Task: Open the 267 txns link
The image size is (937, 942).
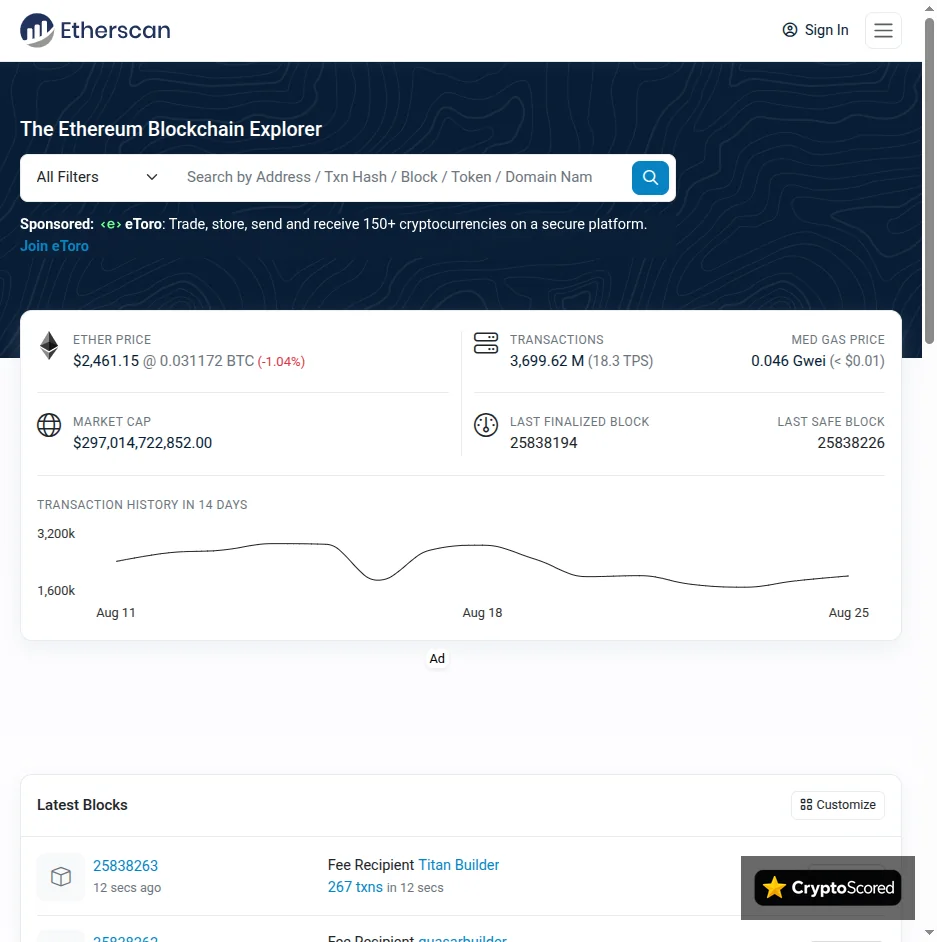Action: pyautogui.click(x=355, y=887)
